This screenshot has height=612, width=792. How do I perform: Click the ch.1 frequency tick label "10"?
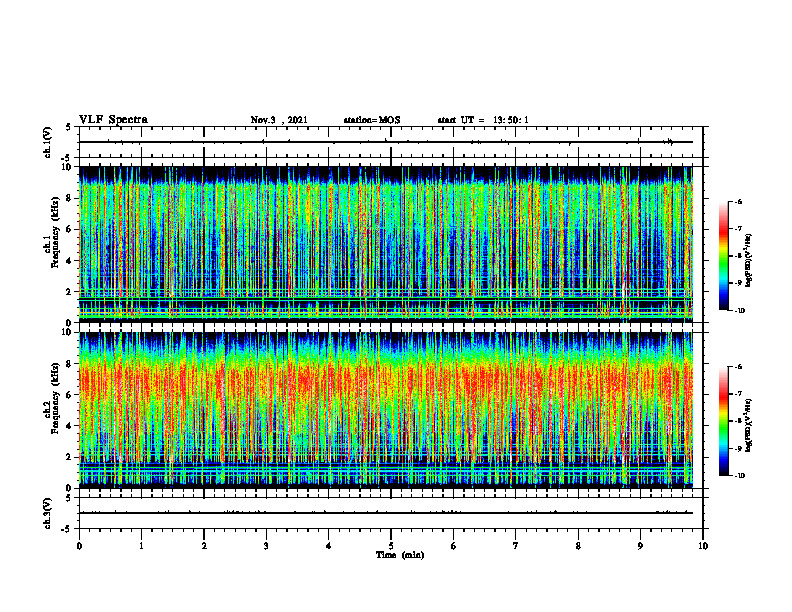point(68,167)
